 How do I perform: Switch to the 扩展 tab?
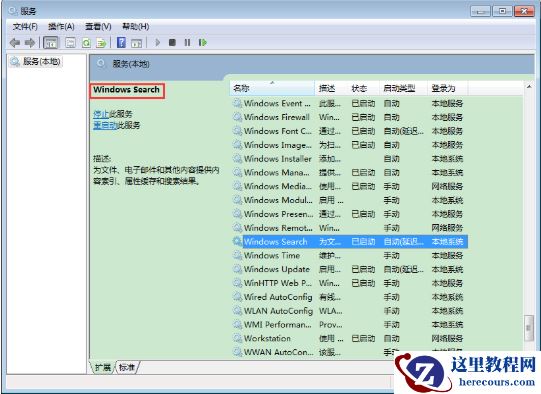(103, 367)
